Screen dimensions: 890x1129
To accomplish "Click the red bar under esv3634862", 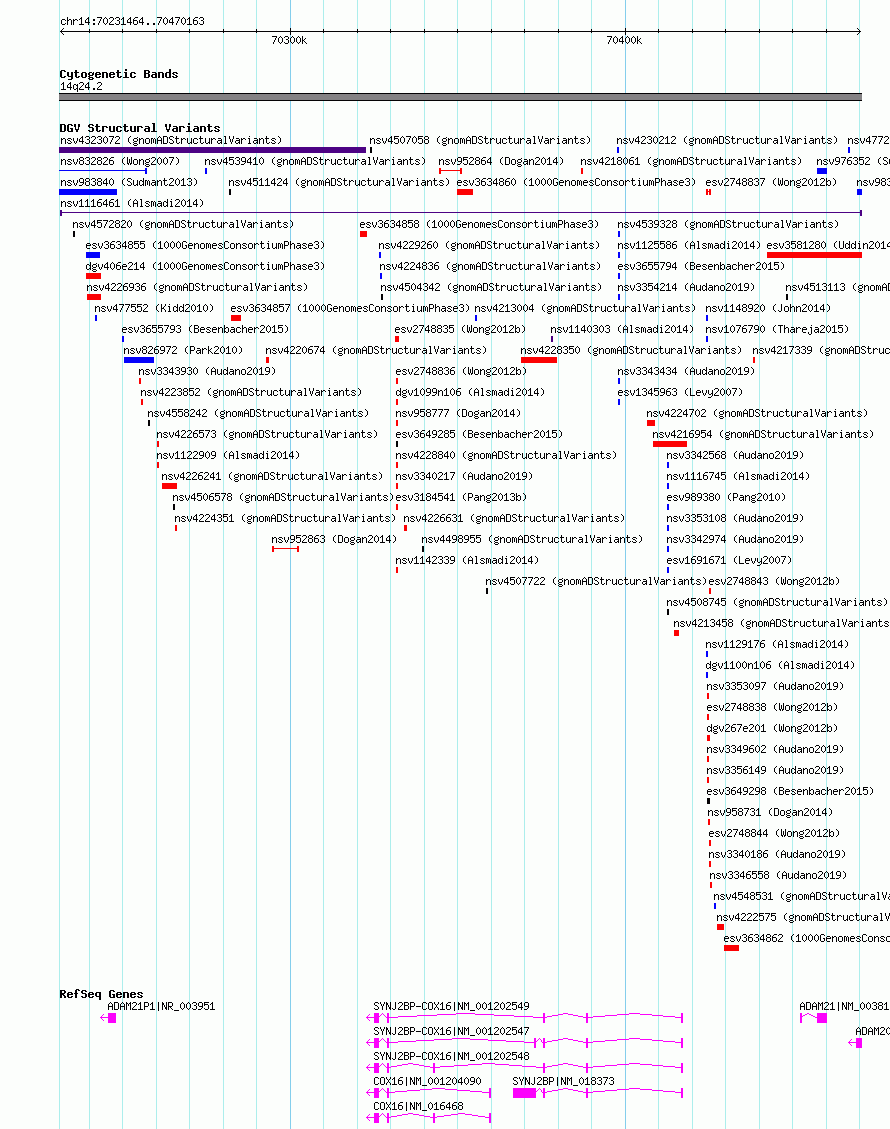I will coord(732,948).
